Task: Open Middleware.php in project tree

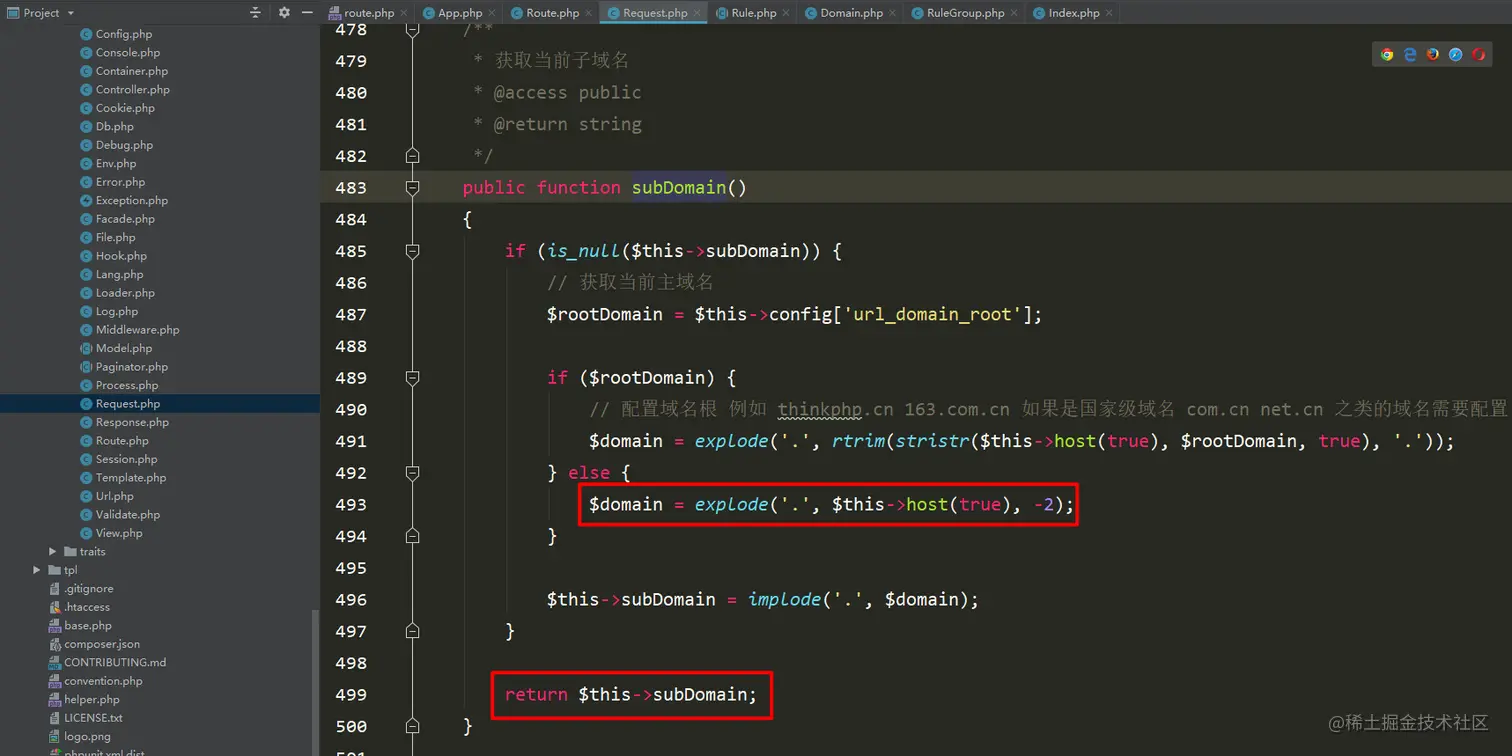Action: click(137, 330)
